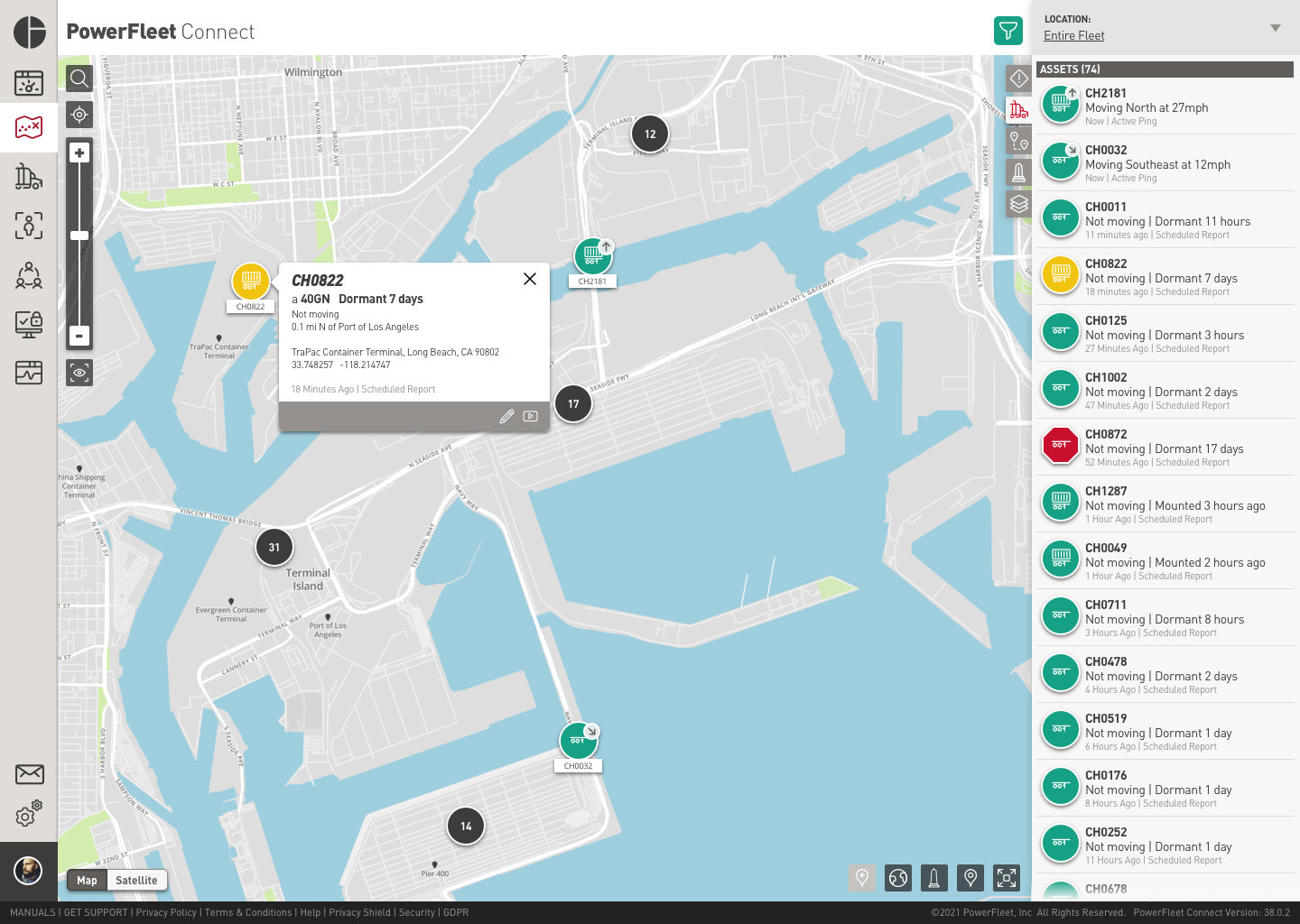Viewport: 1300px width, 924px height.
Task: Expand the cluster of 14 assets
Action: 466,826
